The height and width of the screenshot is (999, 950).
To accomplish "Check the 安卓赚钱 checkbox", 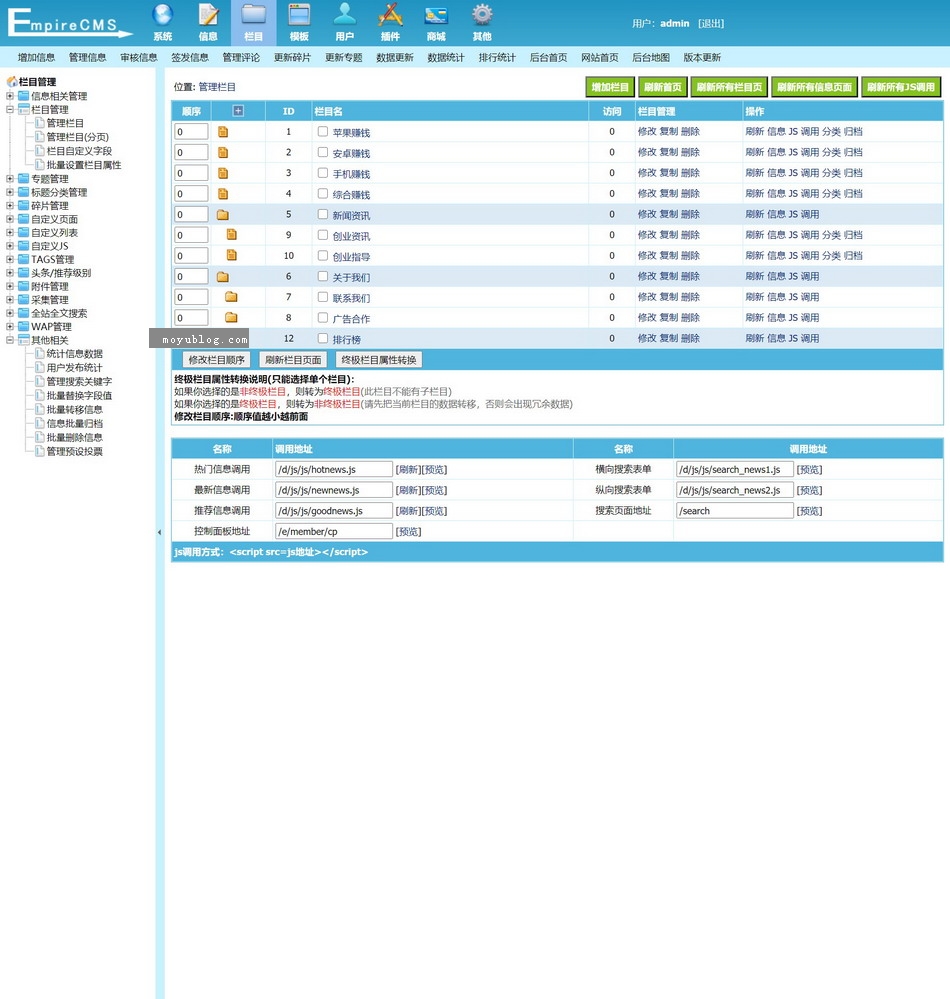I will [x=323, y=152].
